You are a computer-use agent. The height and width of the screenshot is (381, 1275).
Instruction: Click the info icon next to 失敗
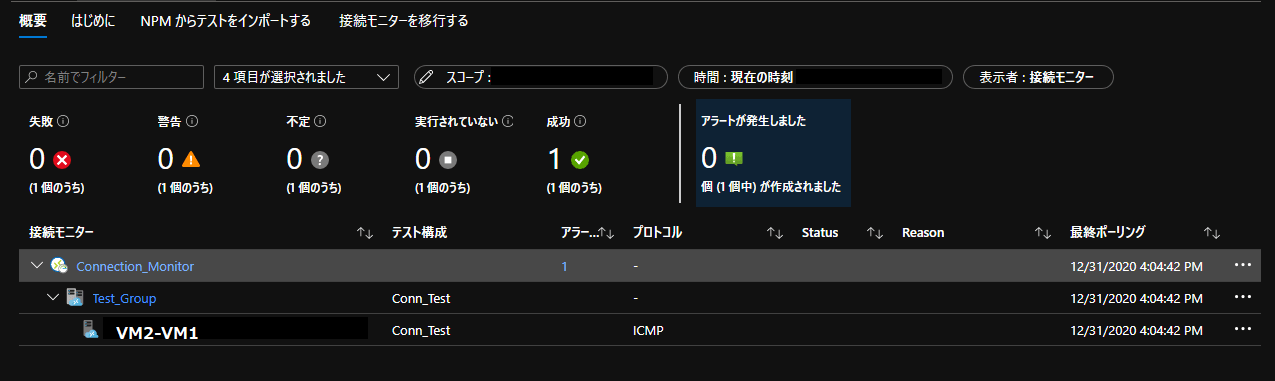click(x=63, y=122)
